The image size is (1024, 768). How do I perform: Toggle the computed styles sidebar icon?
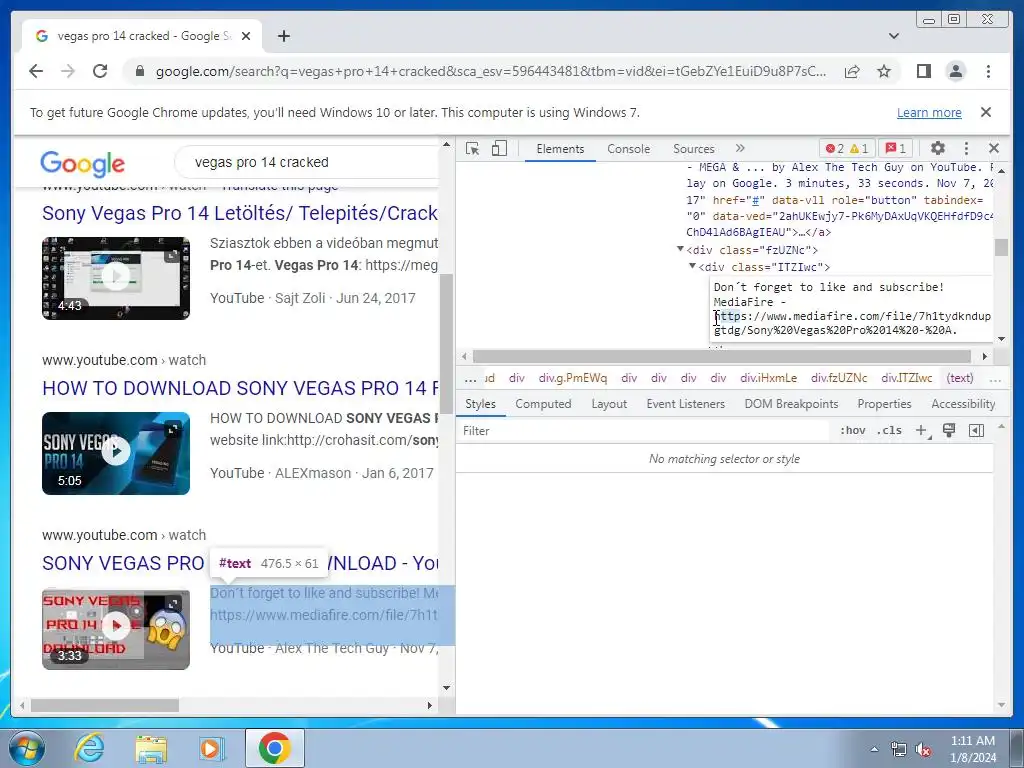[x=976, y=430]
